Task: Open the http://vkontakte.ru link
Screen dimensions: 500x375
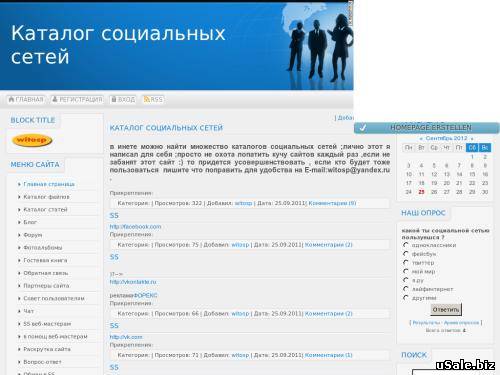Action: 133,282
